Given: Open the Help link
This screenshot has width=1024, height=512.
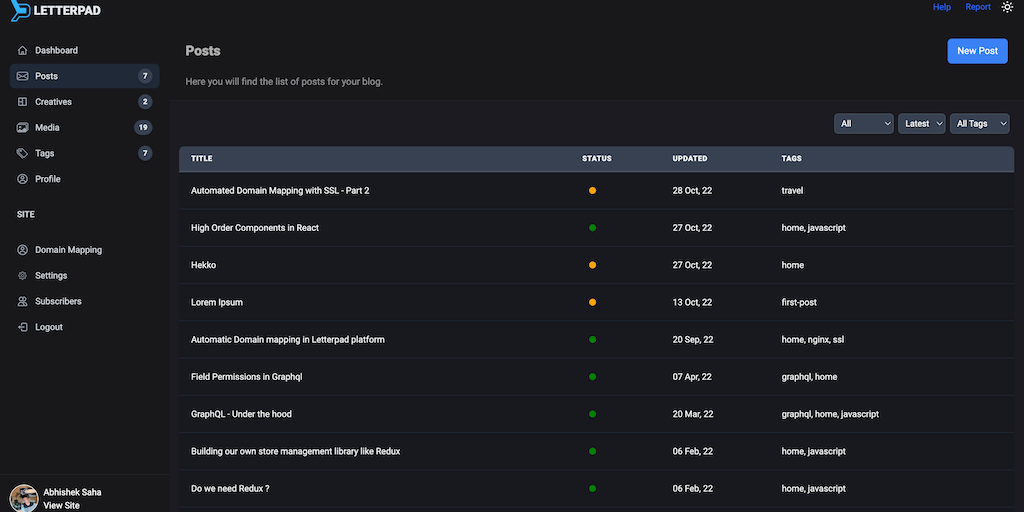Looking at the screenshot, I should (941, 7).
